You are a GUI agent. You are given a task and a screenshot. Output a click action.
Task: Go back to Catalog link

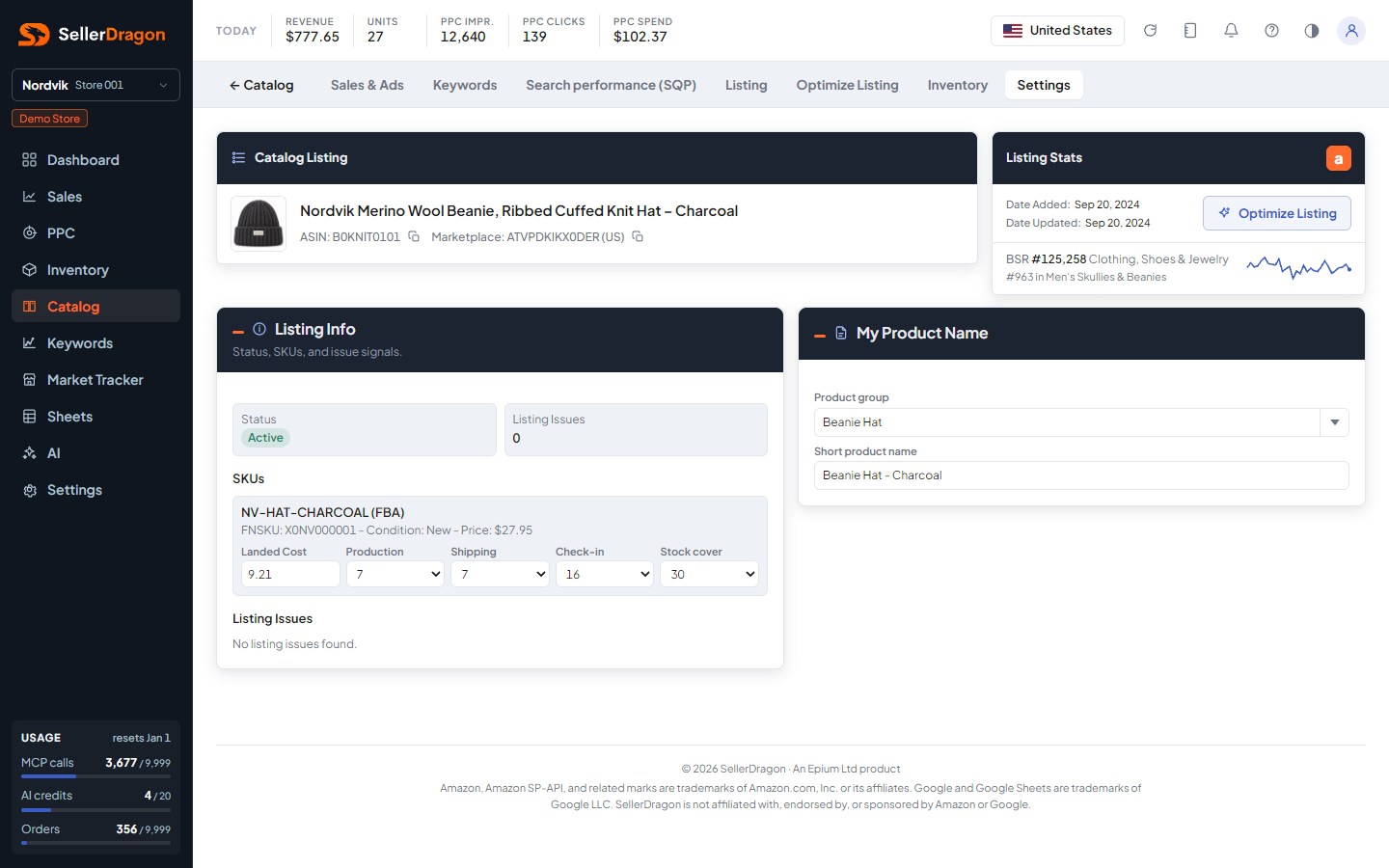click(x=261, y=85)
